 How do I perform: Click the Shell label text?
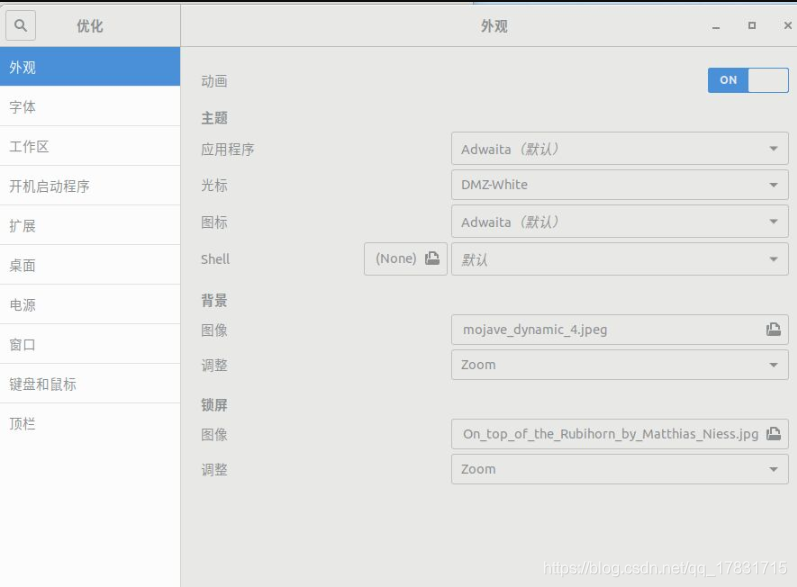click(x=215, y=259)
